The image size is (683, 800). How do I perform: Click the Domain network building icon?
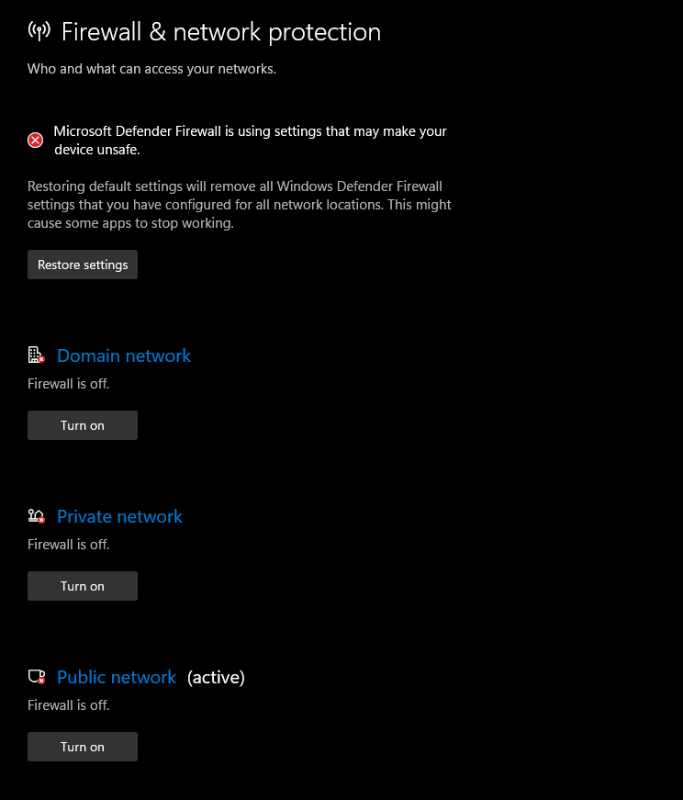point(37,355)
